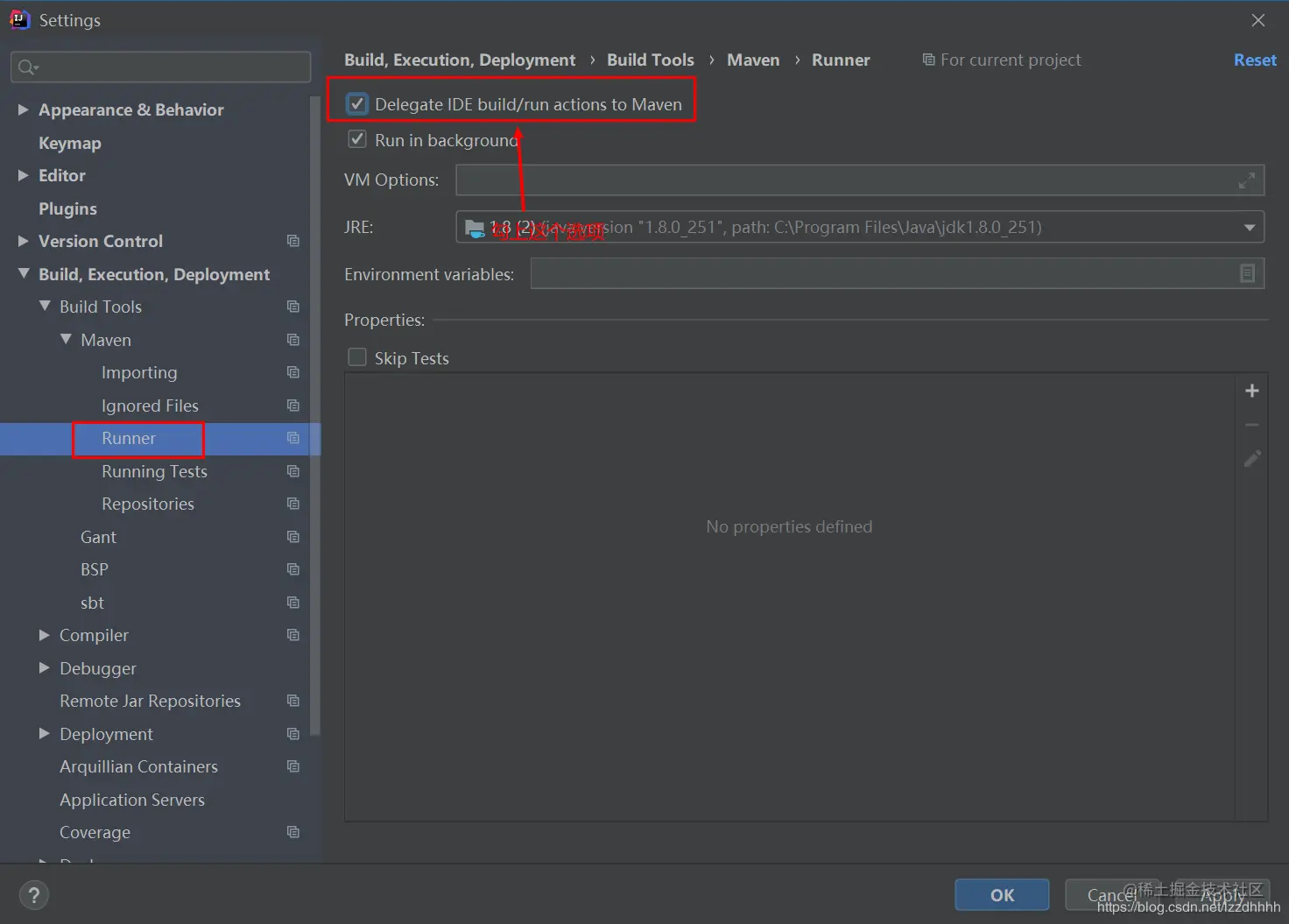Click the Maven breadcrumb
The image size is (1289, 924).
coord(753,60)
